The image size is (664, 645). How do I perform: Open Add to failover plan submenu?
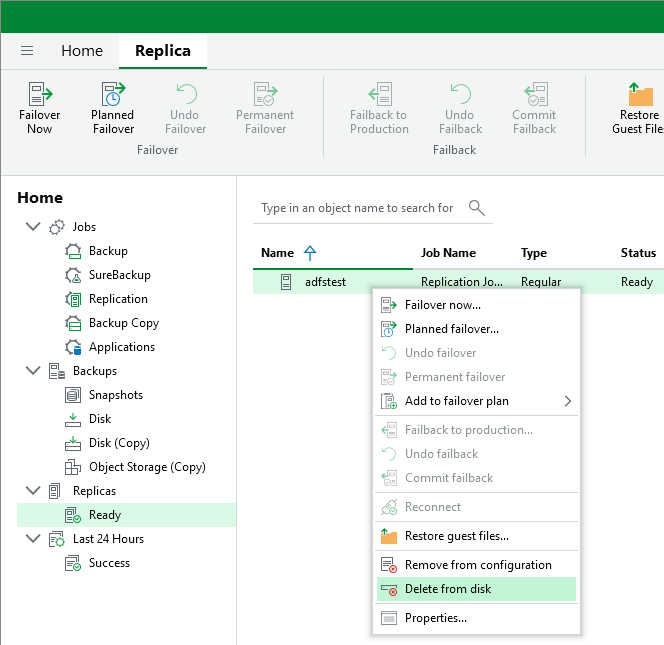pyautogui.click(x=476, y=401)
